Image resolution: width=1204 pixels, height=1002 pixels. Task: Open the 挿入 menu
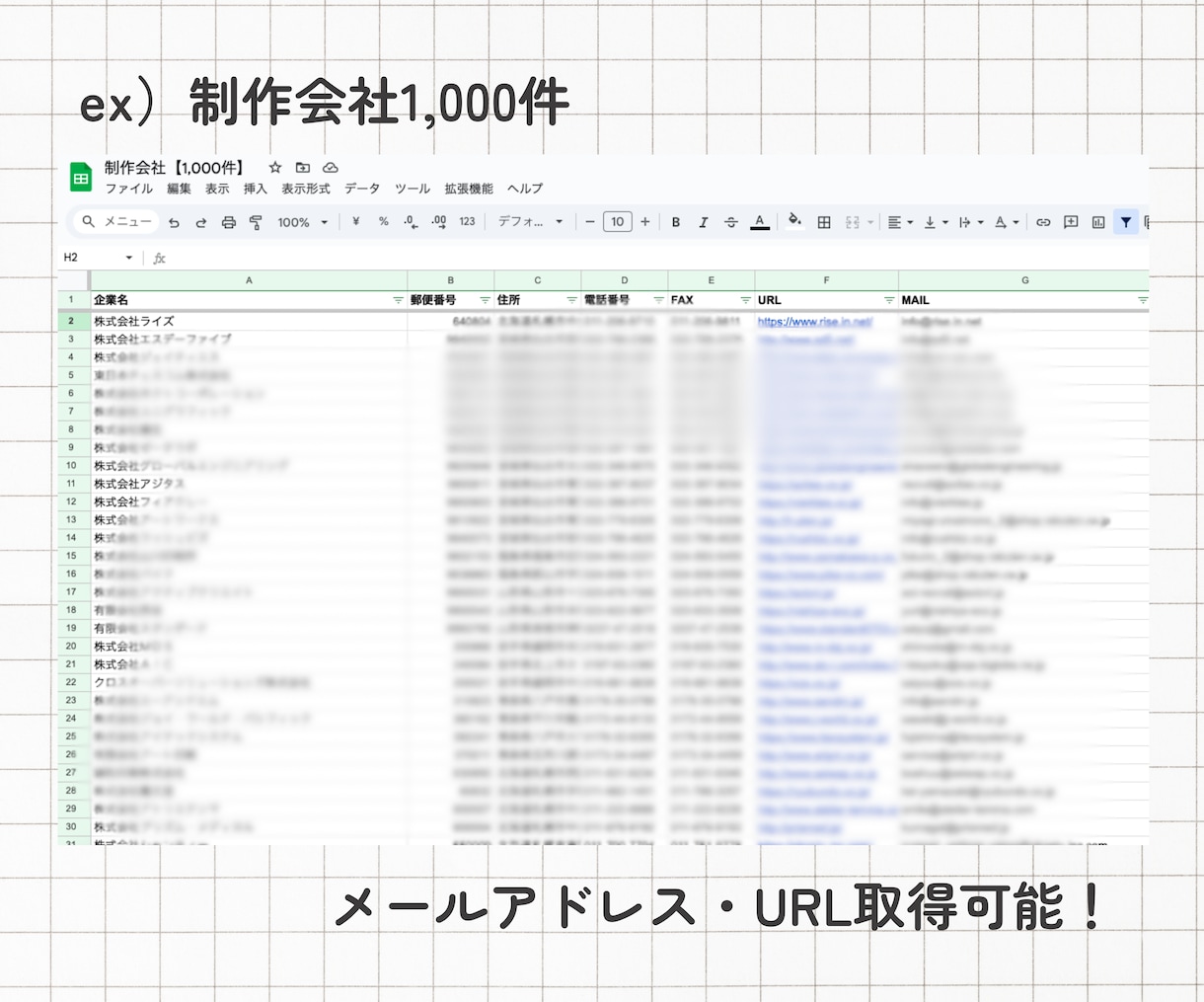pyautogui.click(x=256, y=189)
